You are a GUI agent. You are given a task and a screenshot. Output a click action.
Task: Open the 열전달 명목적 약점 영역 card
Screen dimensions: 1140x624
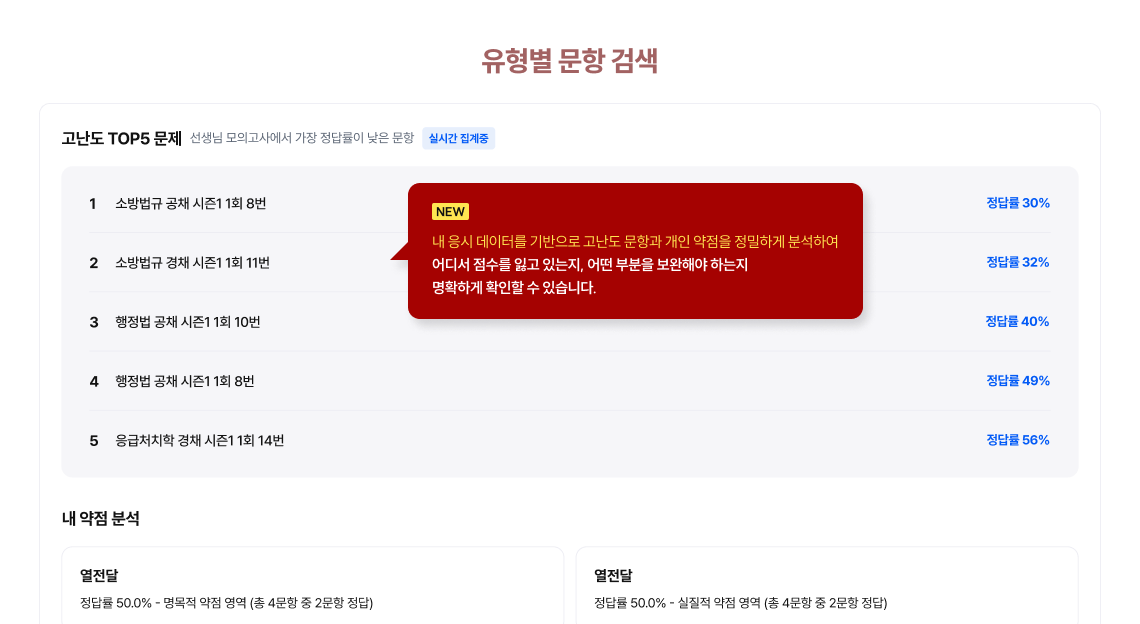313,585
